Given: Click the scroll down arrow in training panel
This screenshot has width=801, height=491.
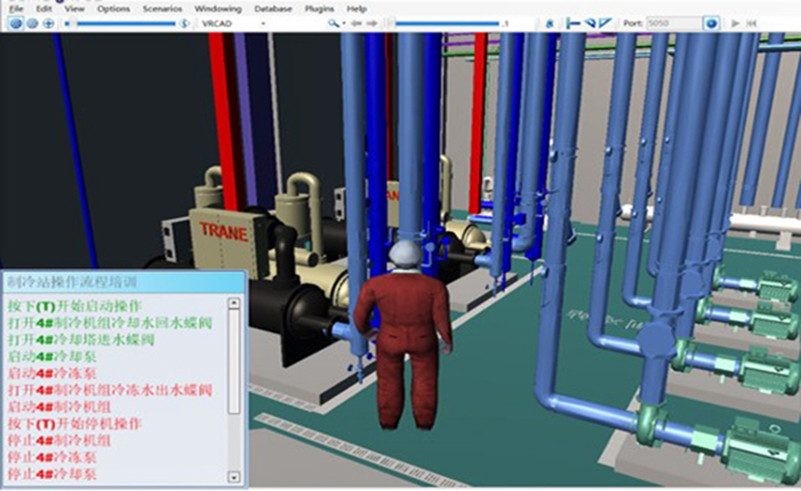Looking at the screenshot, I should (234, 476).
